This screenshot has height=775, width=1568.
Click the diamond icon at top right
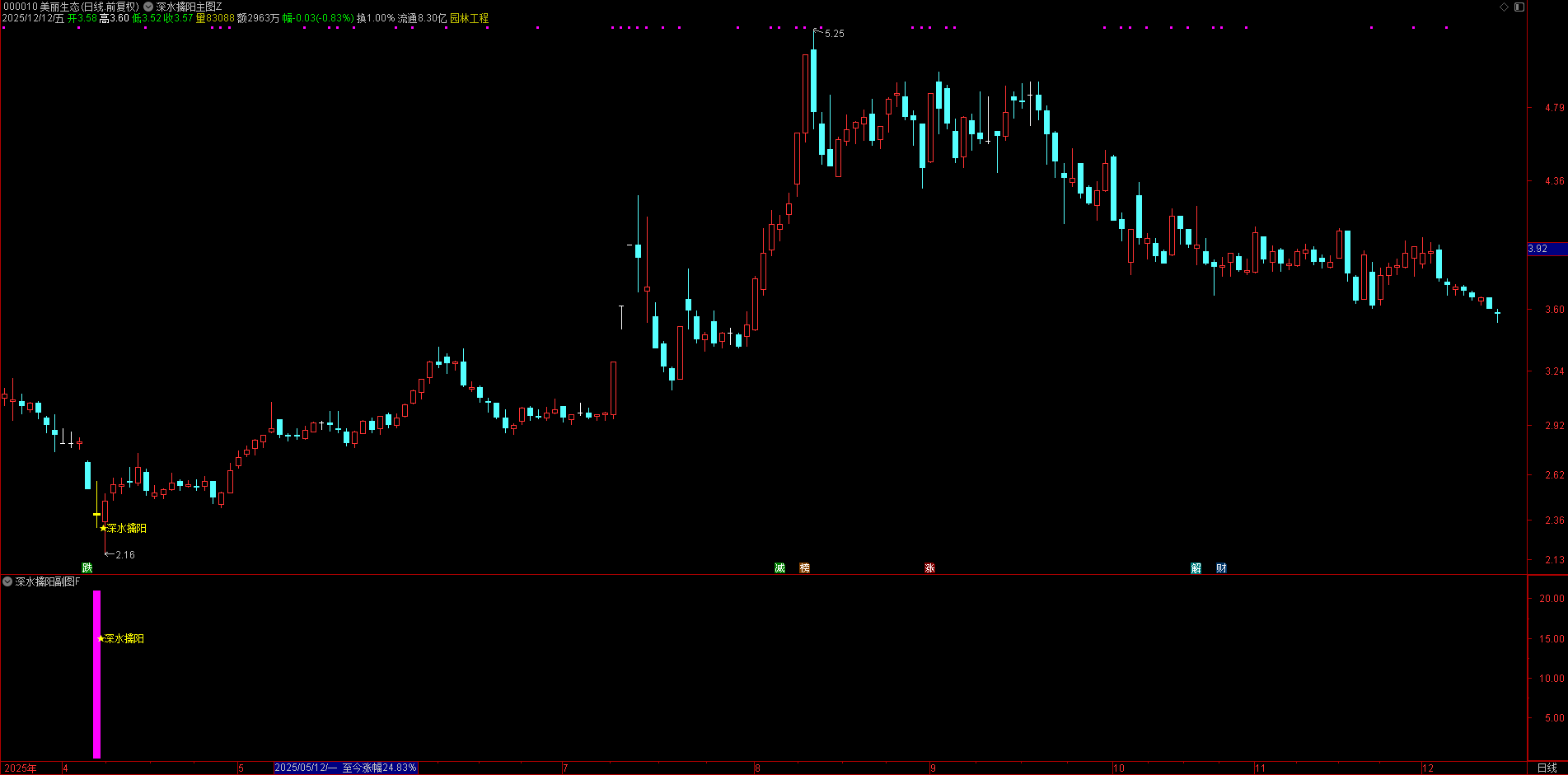pyautogui.click(x=1504, y=7)
